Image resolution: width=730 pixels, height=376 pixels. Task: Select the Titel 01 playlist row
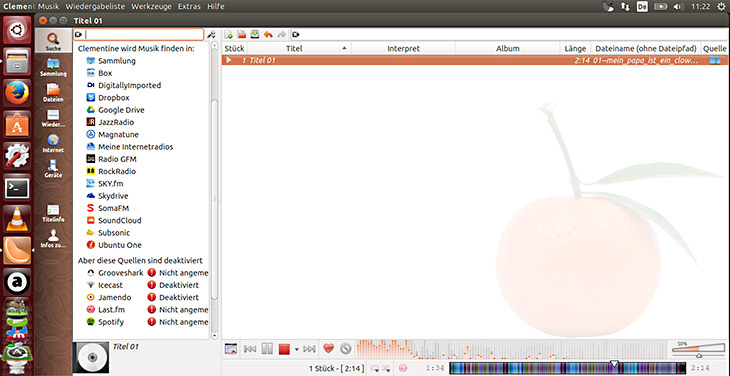click(475, 60)
